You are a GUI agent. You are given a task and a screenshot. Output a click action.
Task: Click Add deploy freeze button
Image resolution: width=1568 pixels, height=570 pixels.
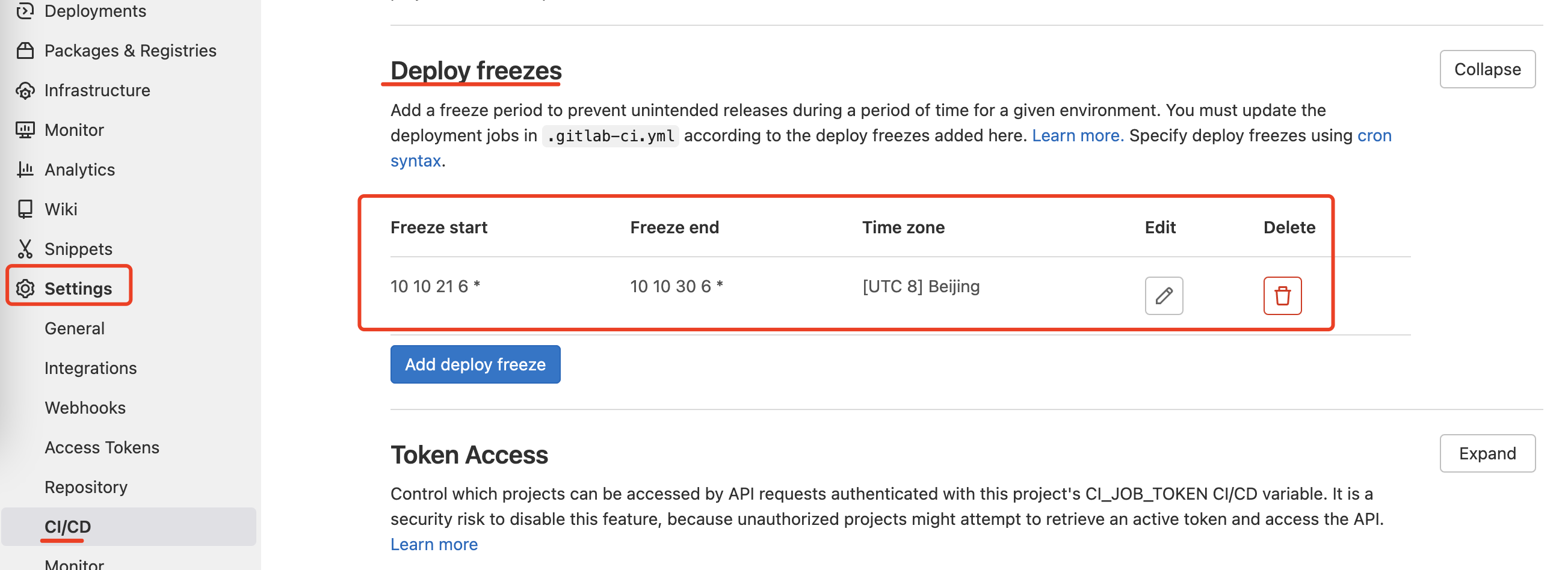475,364
